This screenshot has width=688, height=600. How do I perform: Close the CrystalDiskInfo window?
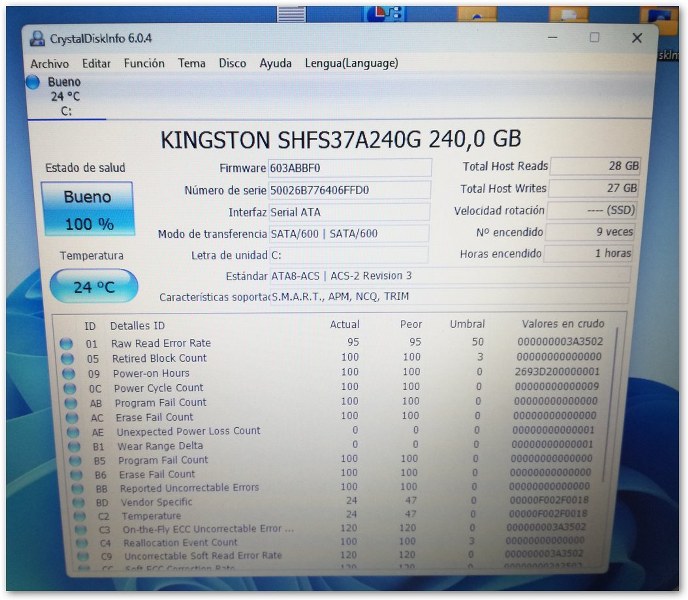pyautogui.click(x=637, y=38)
